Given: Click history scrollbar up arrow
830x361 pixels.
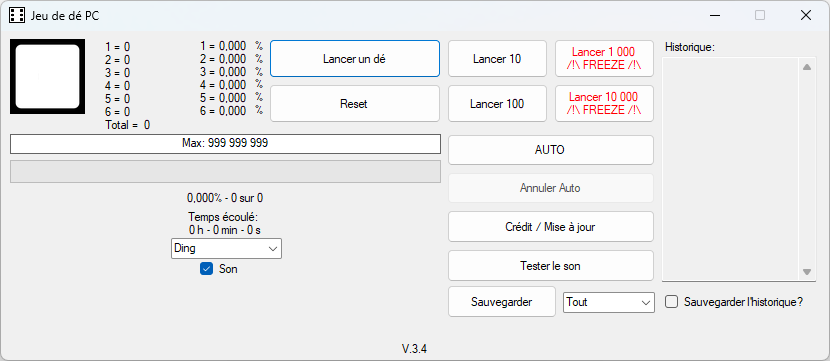Looking at the screenshot, I should [807, 67].
